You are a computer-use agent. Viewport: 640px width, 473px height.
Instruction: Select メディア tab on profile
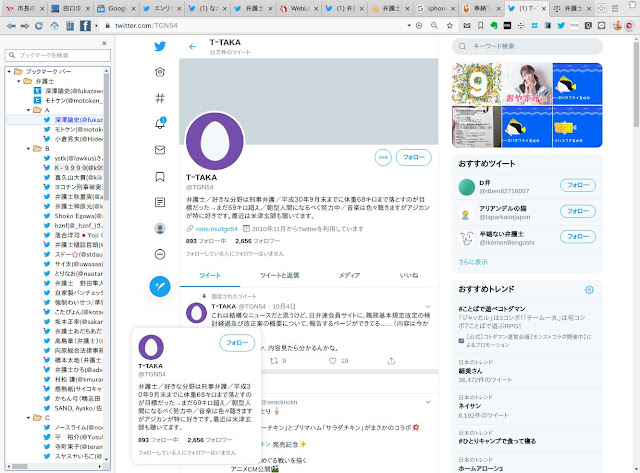349,275
